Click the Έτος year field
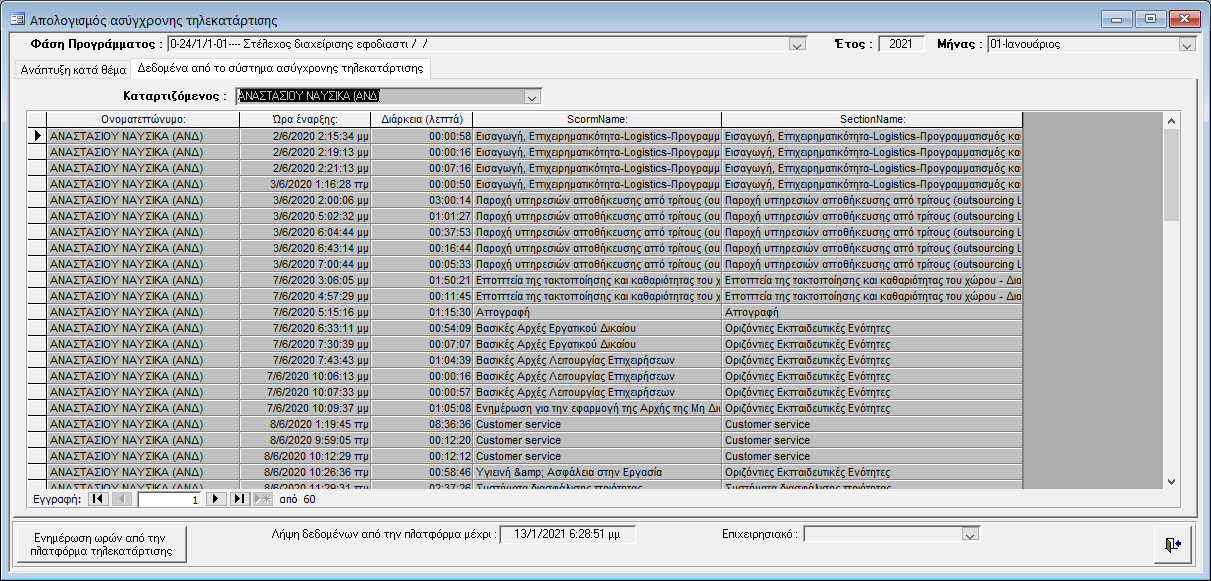The height and width of the screenshot is (581, 1211). (901, 44)
